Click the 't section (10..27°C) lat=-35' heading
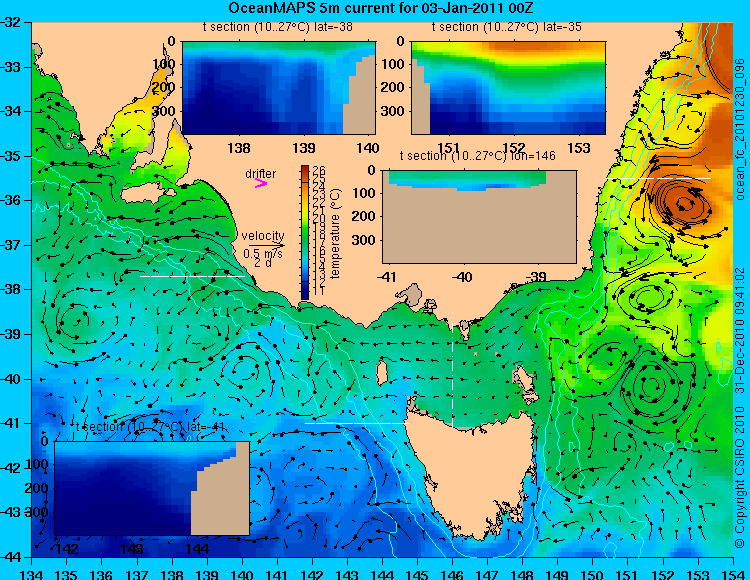The width and height of the screenshot is (750, 580). (x=507, y=27)
